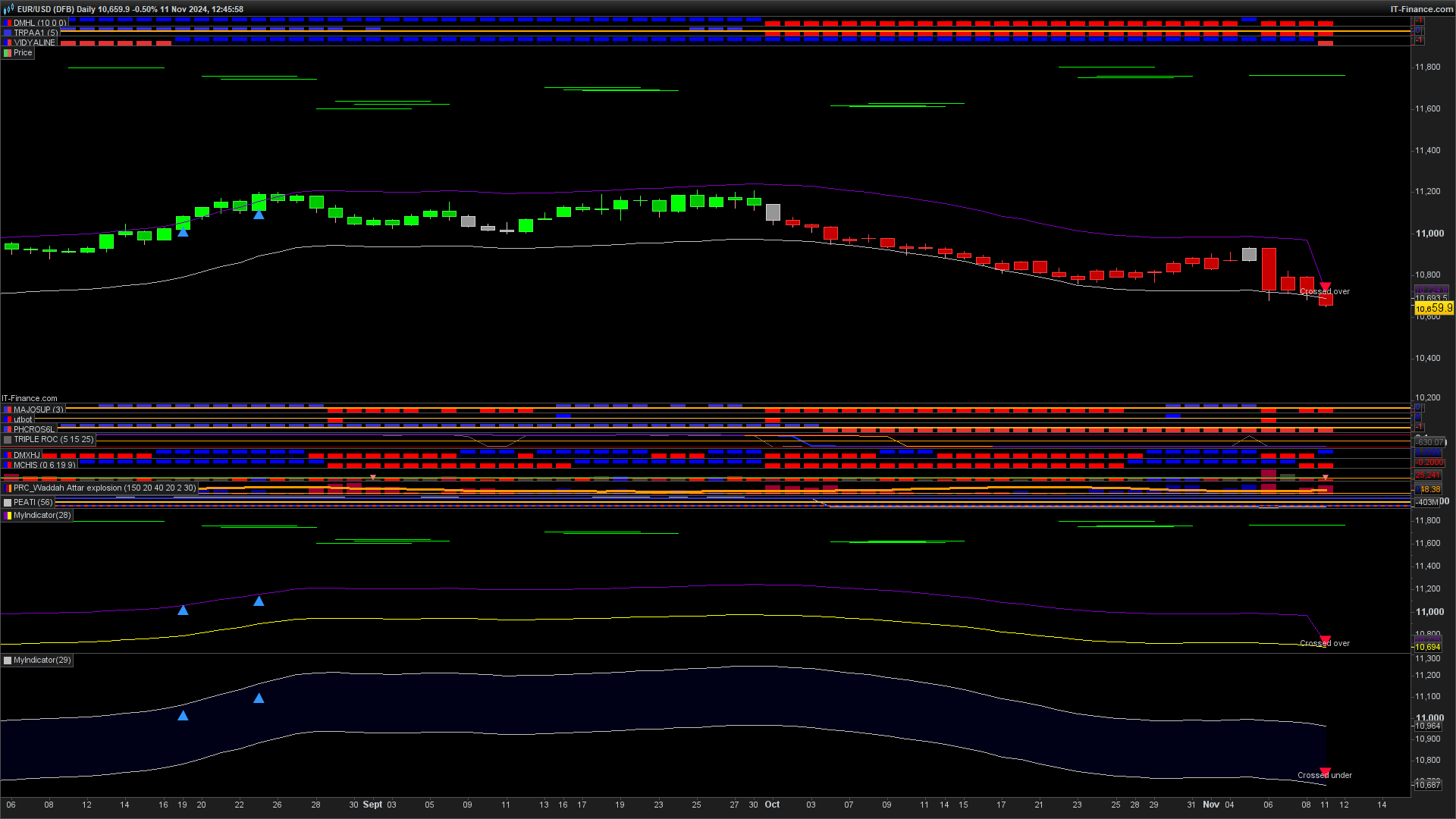Click the IT-Finance.com link at top right
This screenshot has width=1456, height=819.
pos(1421,9)
